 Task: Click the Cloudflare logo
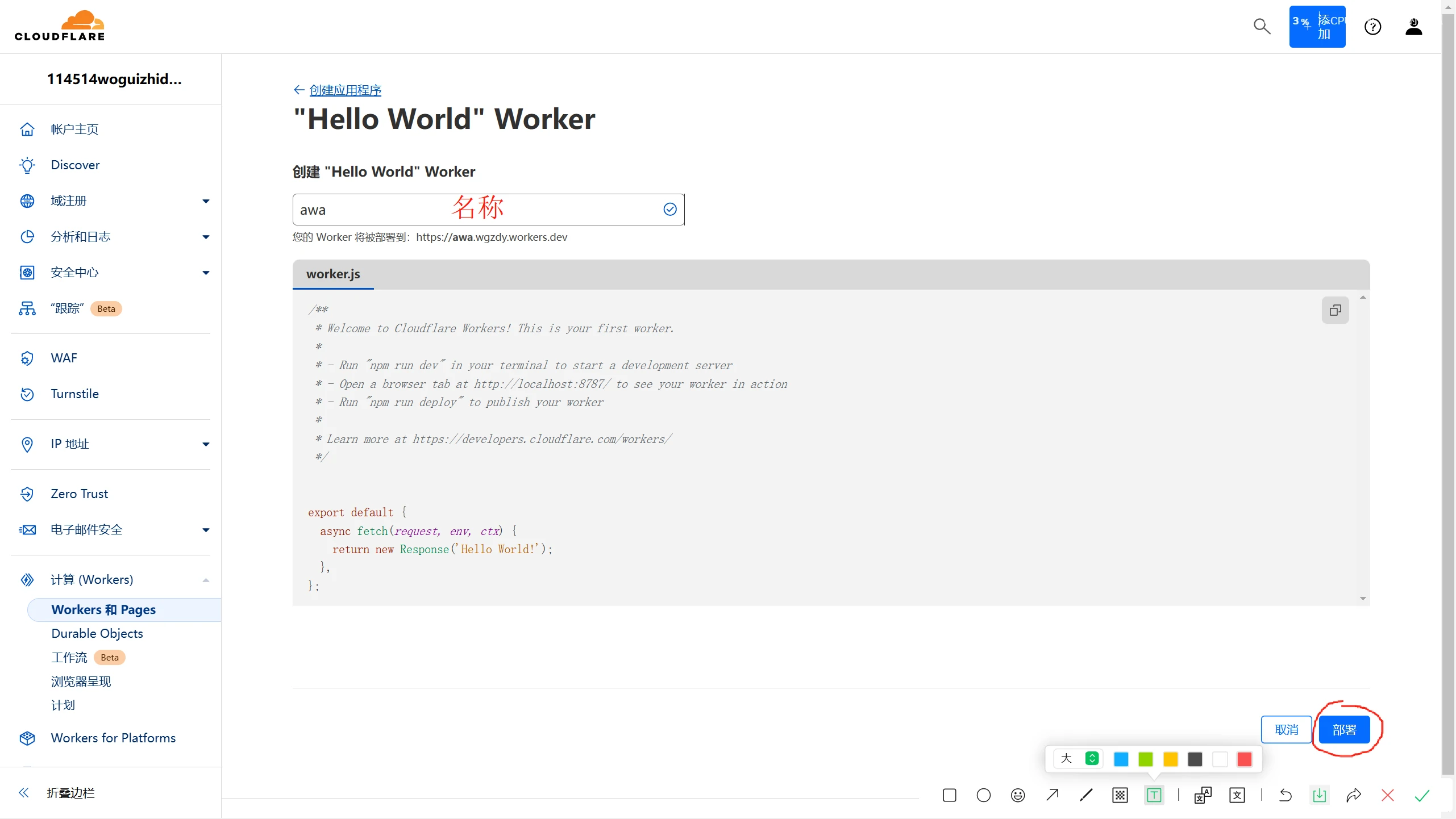[x=60, y=26]
